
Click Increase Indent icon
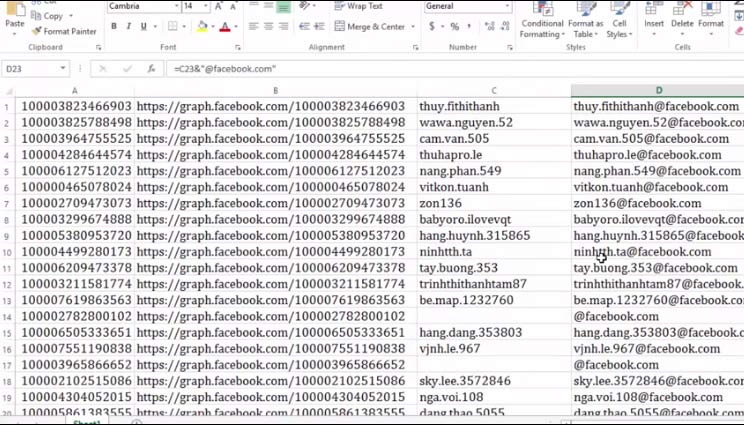[x=319, y=27]
